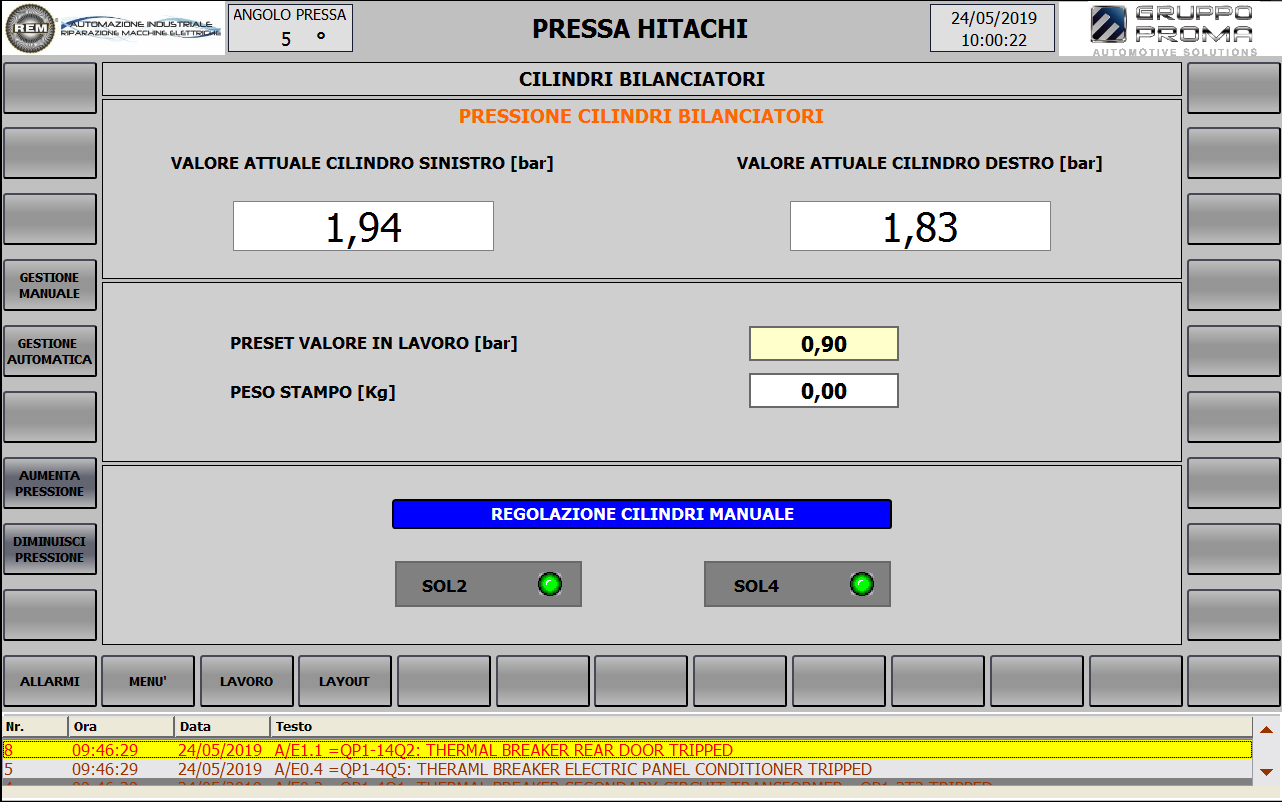
Task: Select left cylinder pressure value 1,94
Action: pyautogui.click(x=363, y=226)
